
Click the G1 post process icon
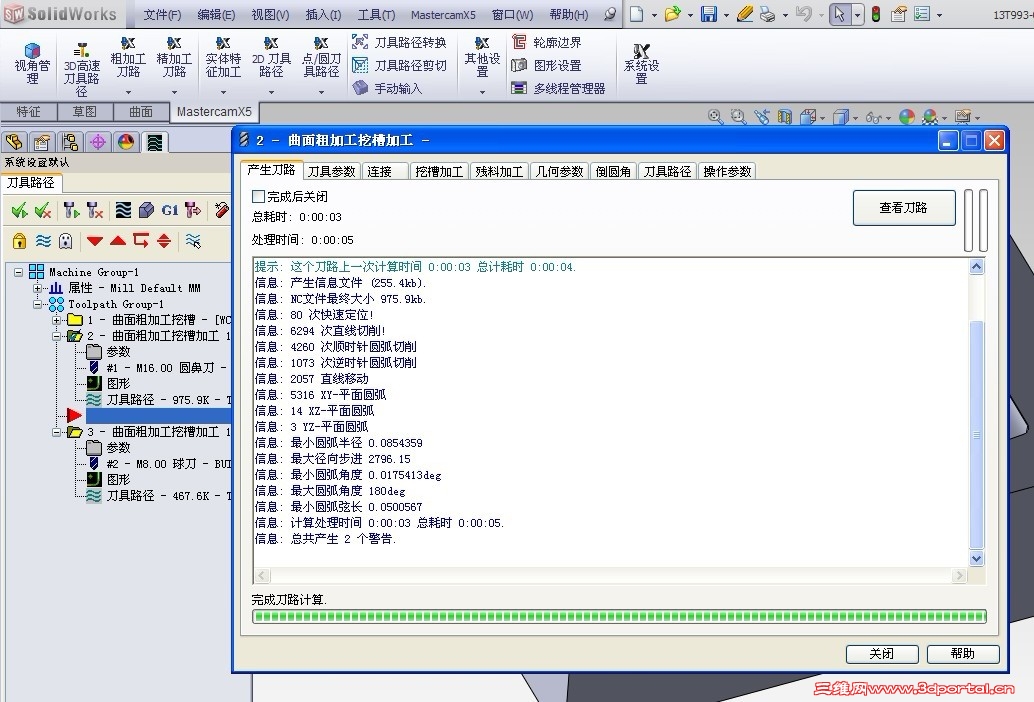click(x=170, y=210)
